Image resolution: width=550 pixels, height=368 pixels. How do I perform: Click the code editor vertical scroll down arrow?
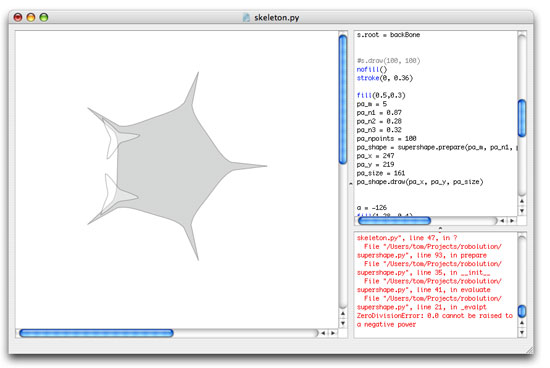click(x=522, y=211)
